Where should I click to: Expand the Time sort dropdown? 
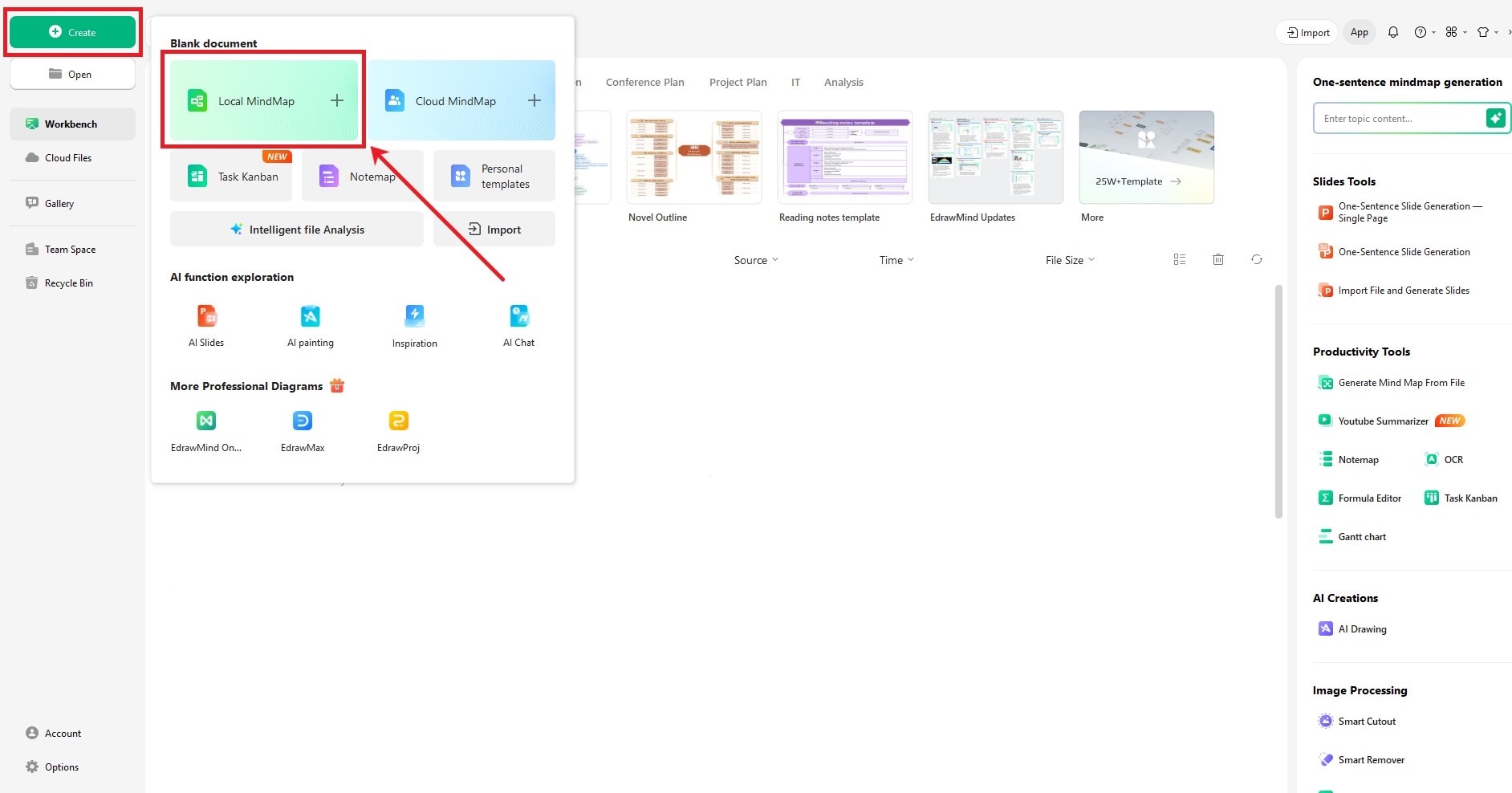(896, 260)
